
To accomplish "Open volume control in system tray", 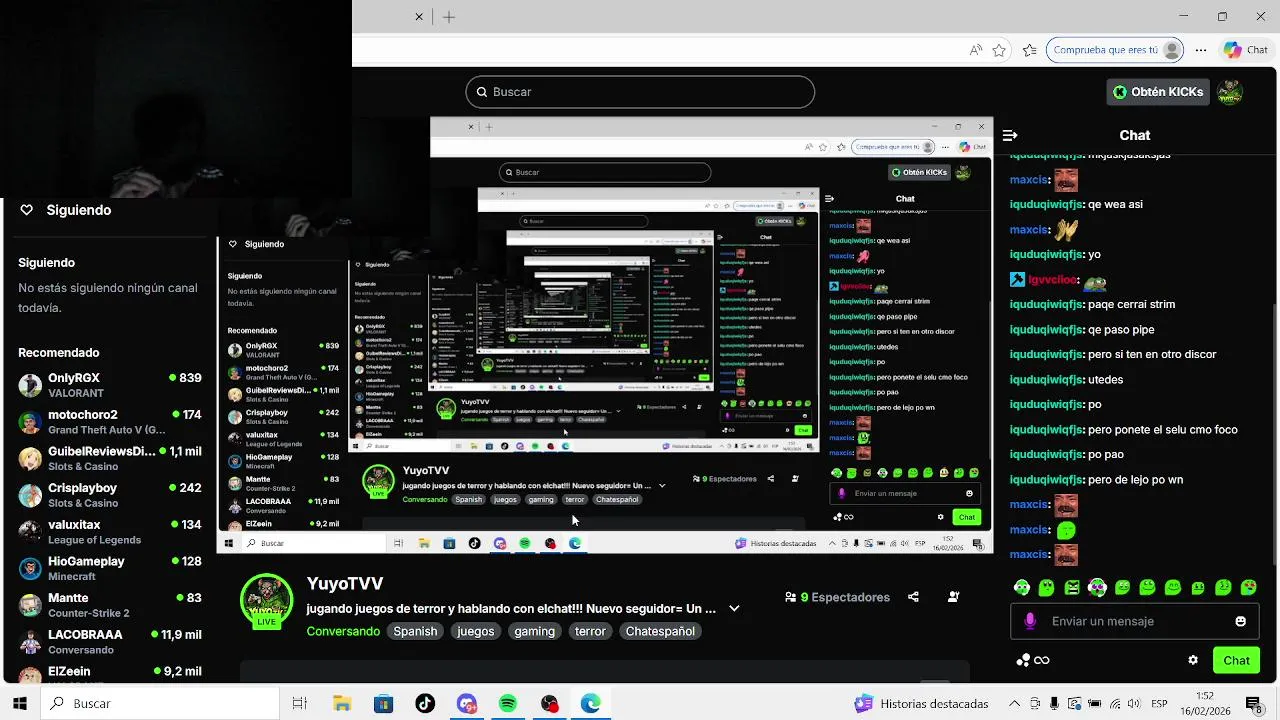I will [x=1134, y=704].
